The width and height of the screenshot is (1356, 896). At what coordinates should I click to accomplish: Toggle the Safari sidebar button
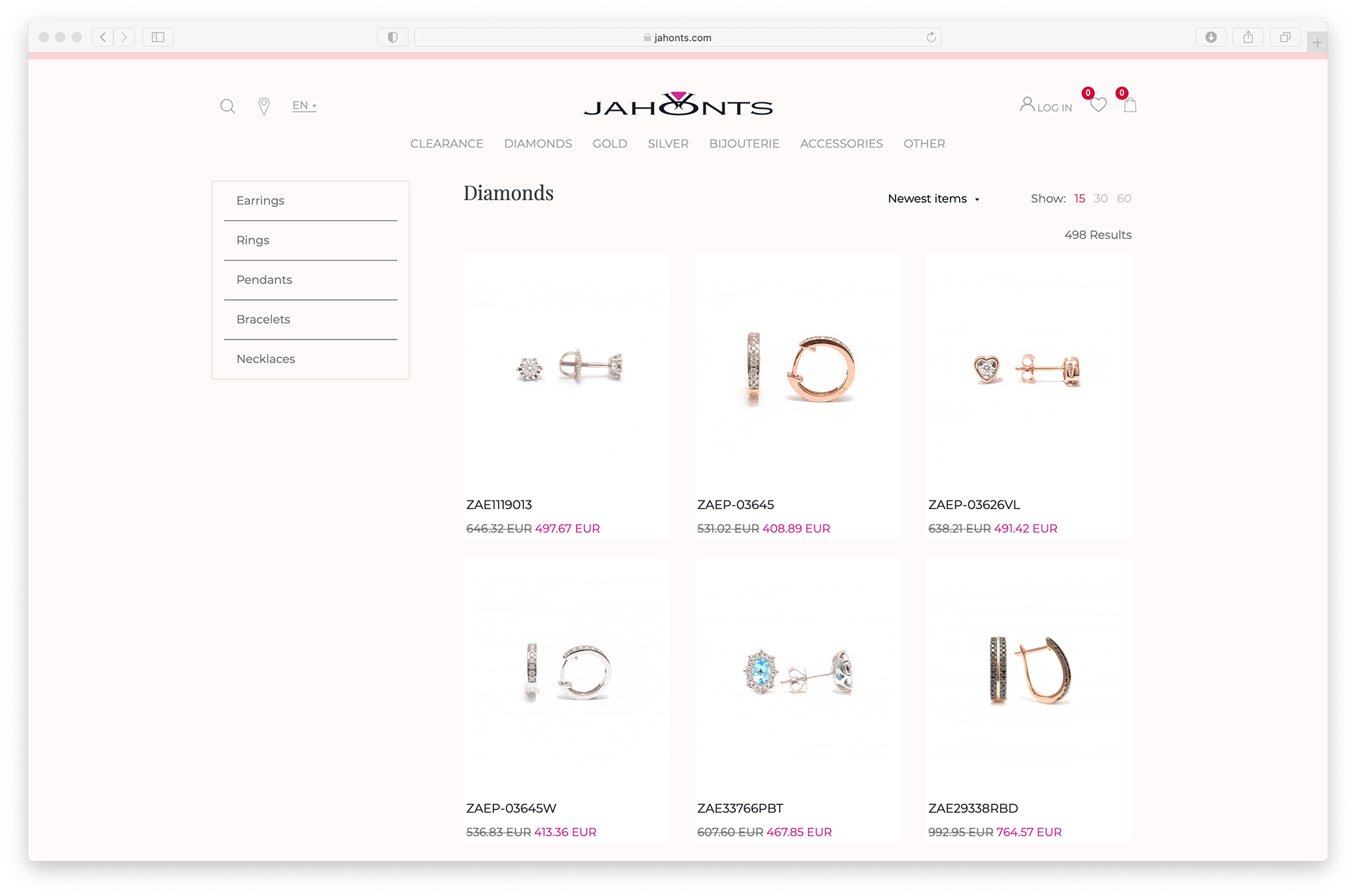pyautogui.click(x=158, y=37)
